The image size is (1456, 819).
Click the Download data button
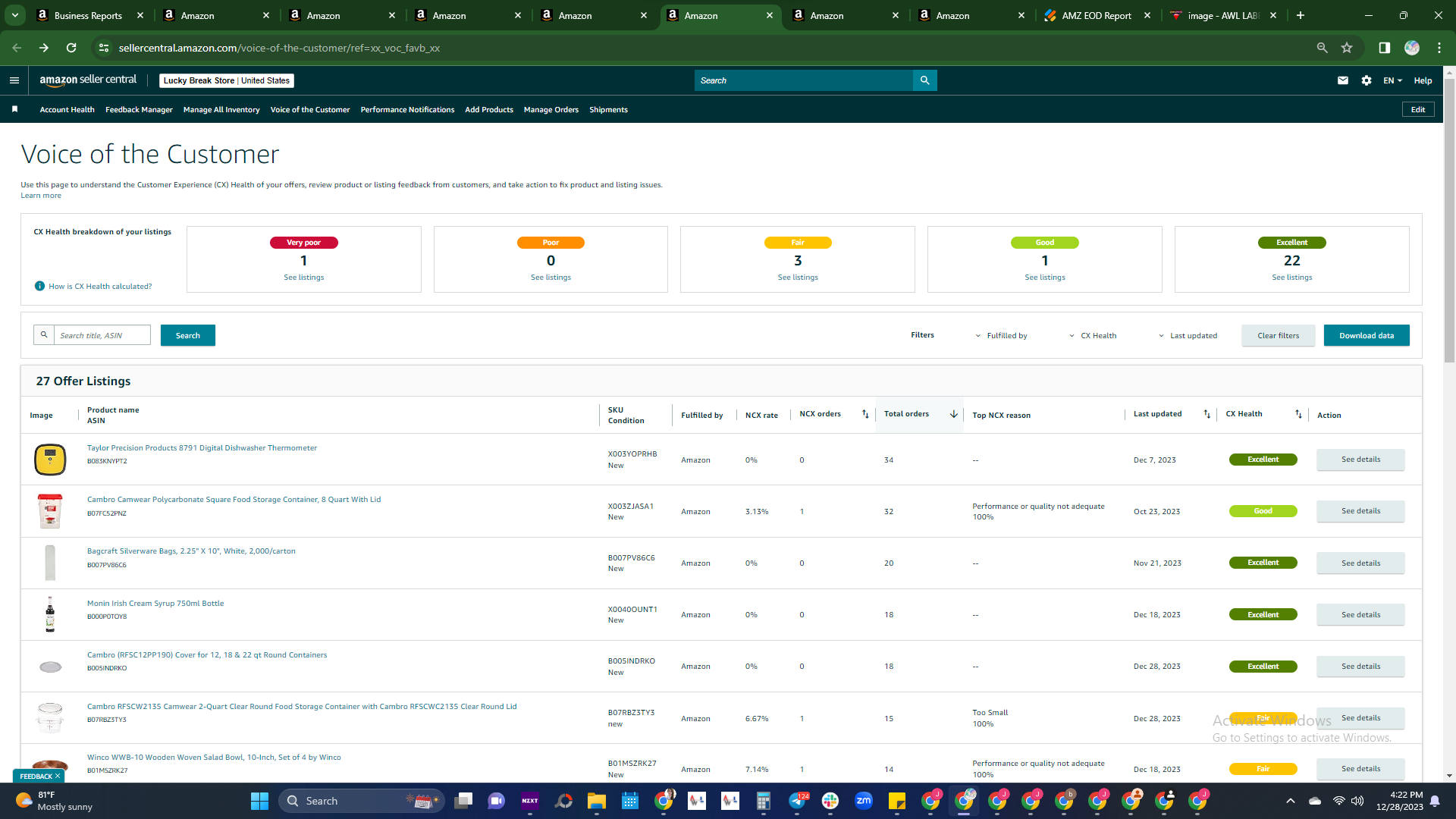point(1367,335)
